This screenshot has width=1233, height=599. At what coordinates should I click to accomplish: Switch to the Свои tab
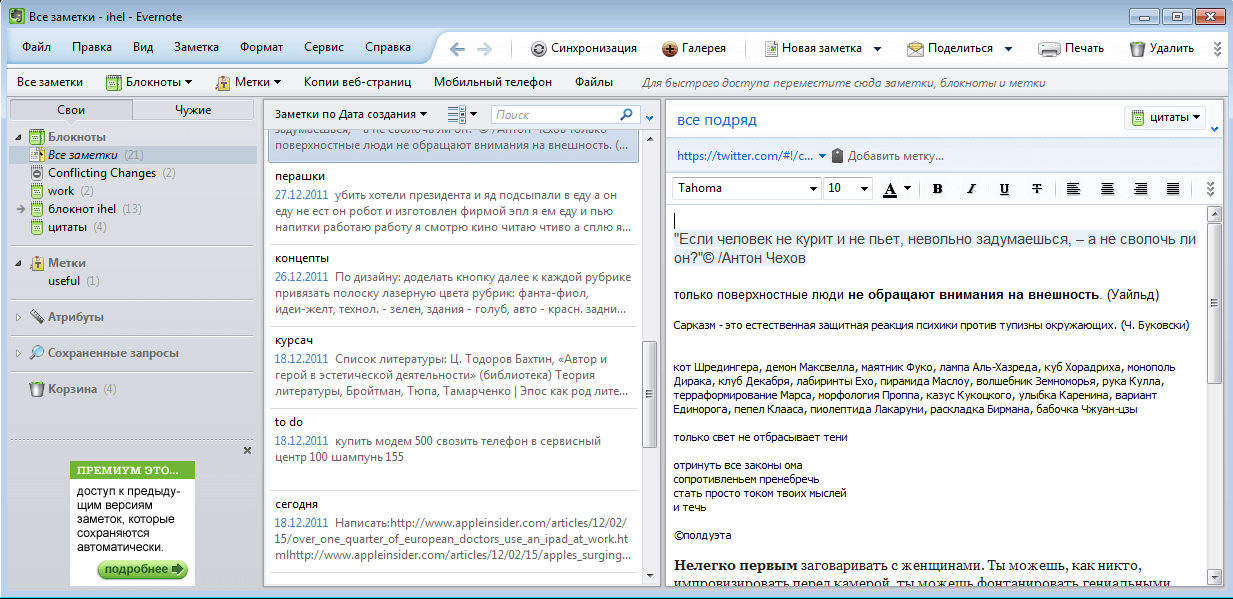point(70,110)
